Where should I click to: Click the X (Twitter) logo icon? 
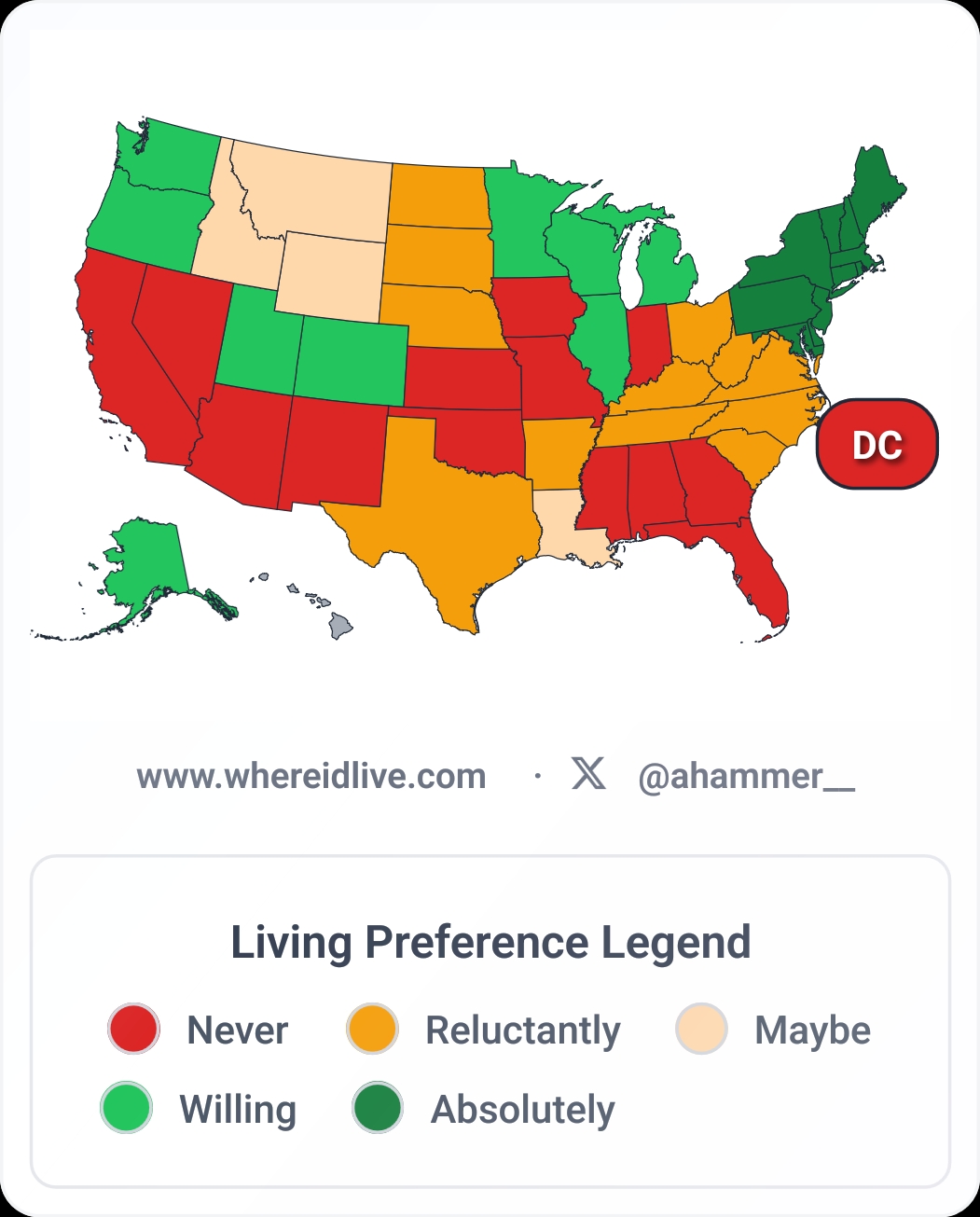pos(588,774)
